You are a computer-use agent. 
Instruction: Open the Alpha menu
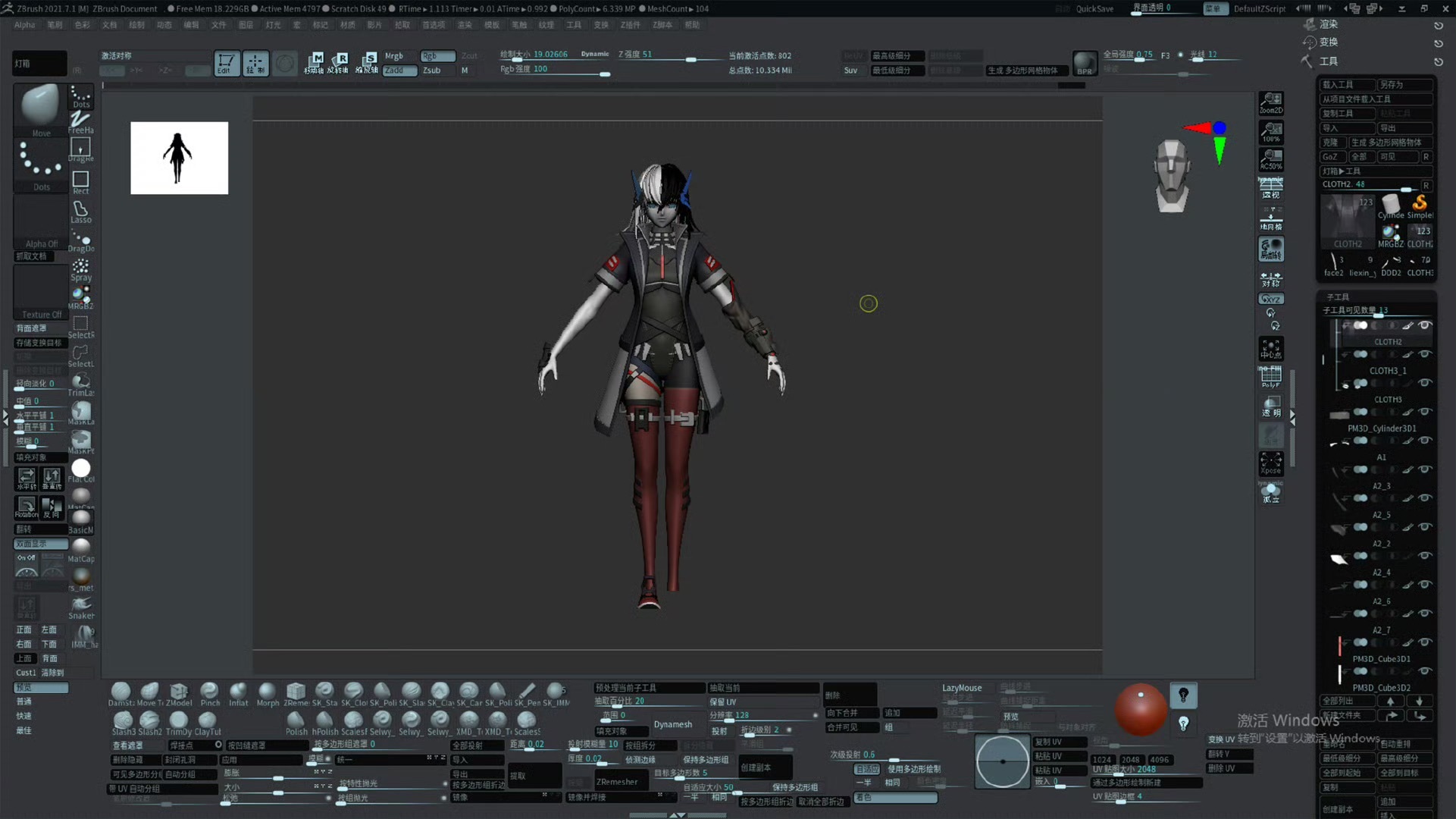25,25
